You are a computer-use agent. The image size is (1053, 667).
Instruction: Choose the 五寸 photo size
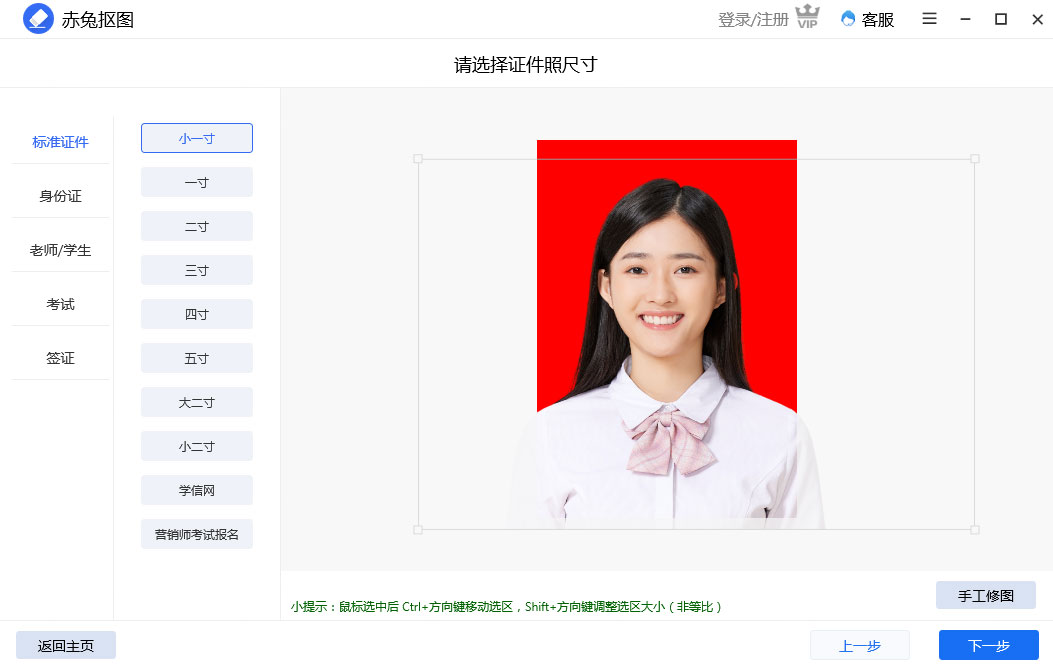pyautogui.click(x=197, y=358)
